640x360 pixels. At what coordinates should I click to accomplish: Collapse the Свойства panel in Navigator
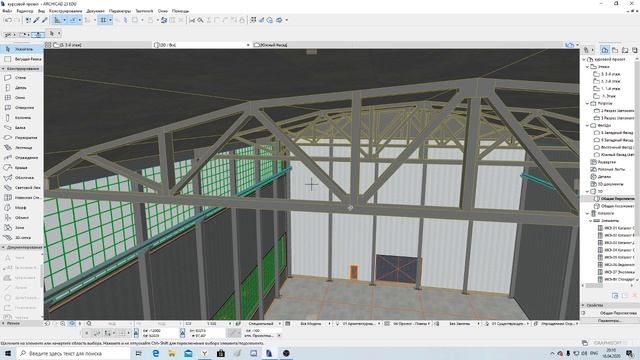(x=584, y=305)
